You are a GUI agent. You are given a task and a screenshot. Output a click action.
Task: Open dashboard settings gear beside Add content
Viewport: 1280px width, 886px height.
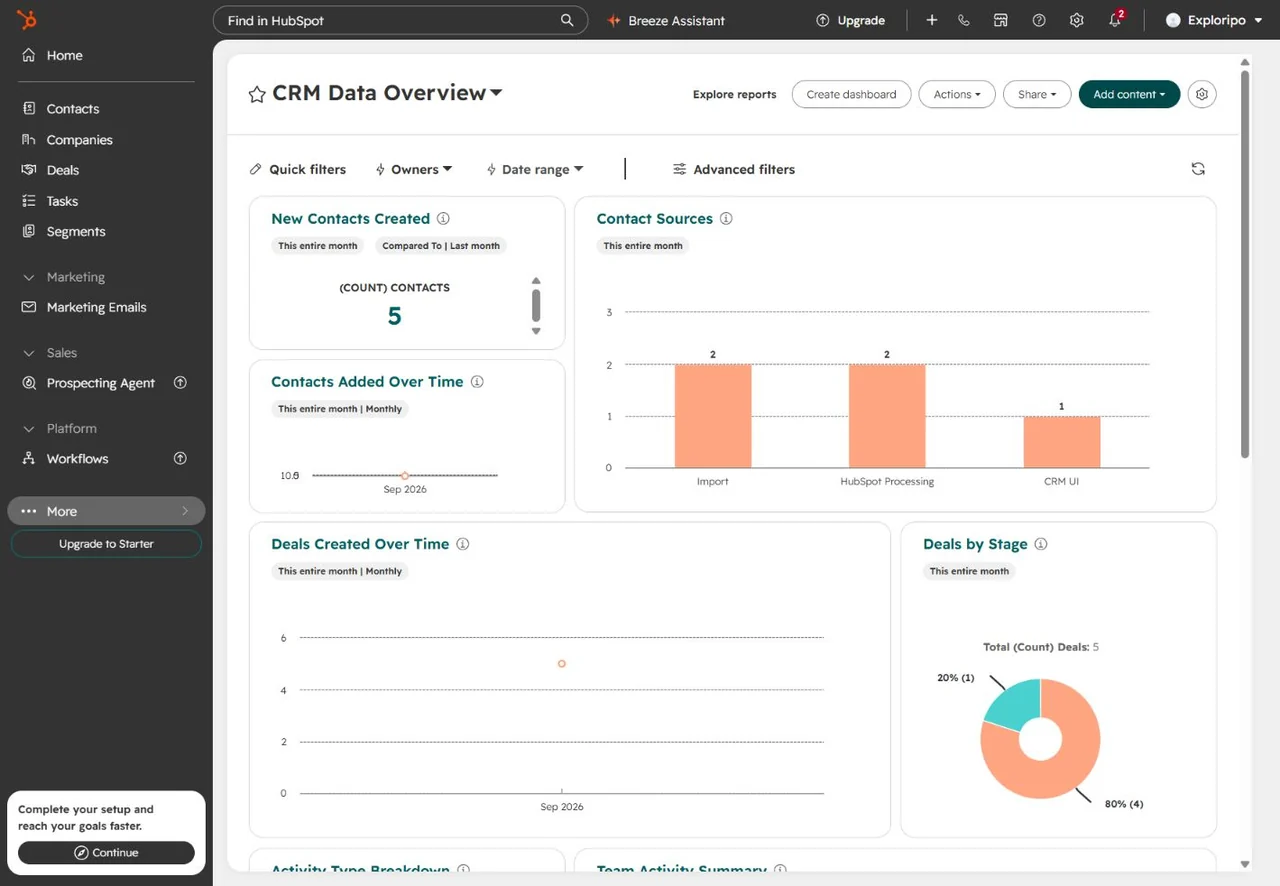point(1202,94)
